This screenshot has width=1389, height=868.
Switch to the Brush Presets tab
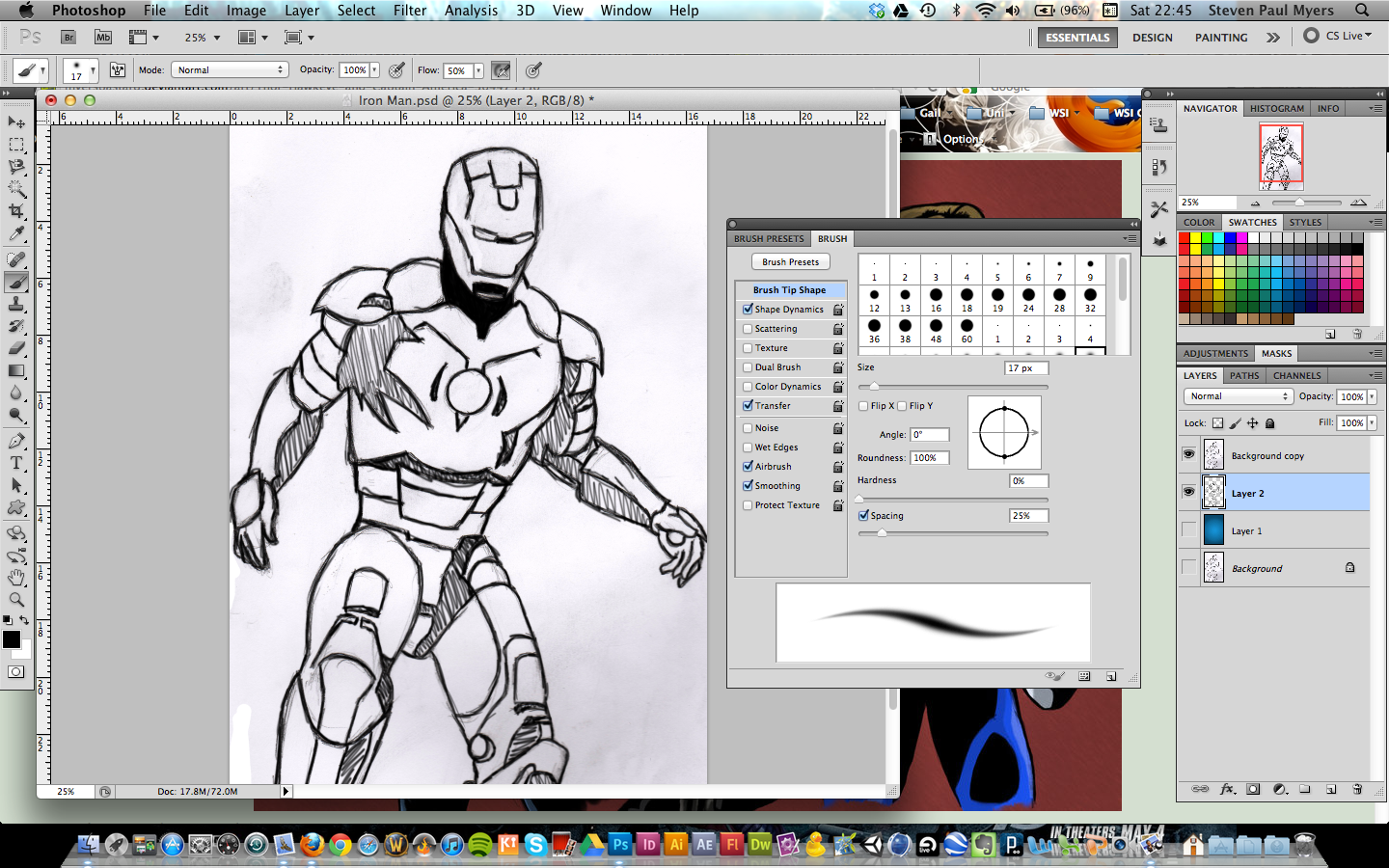tap(769, 238)
